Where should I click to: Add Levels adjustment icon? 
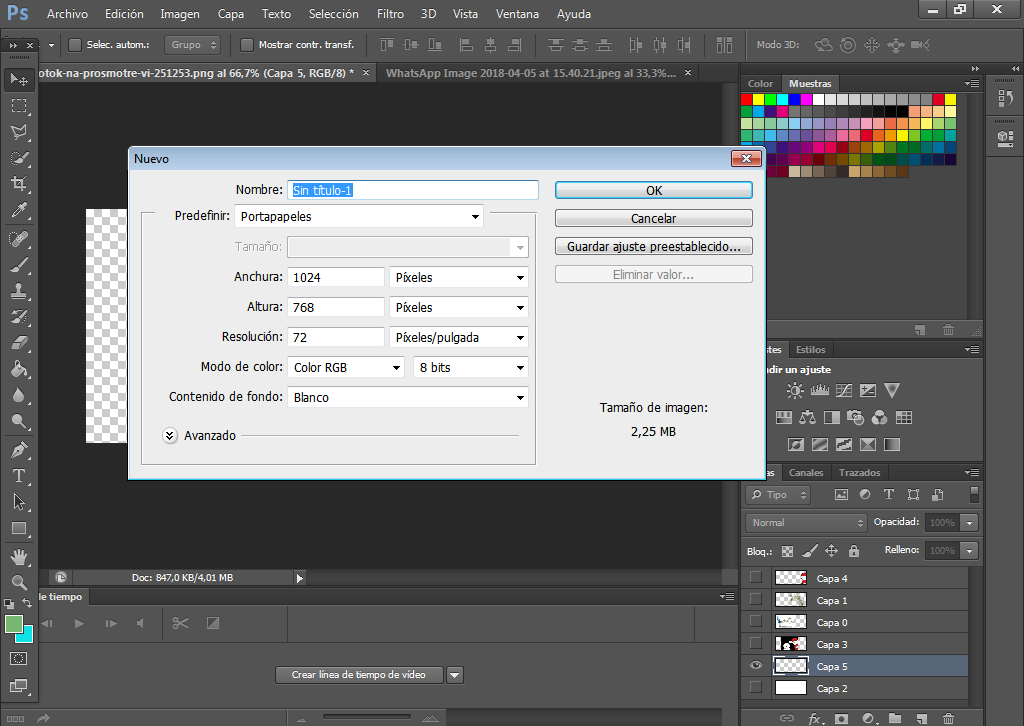[820, 390]
